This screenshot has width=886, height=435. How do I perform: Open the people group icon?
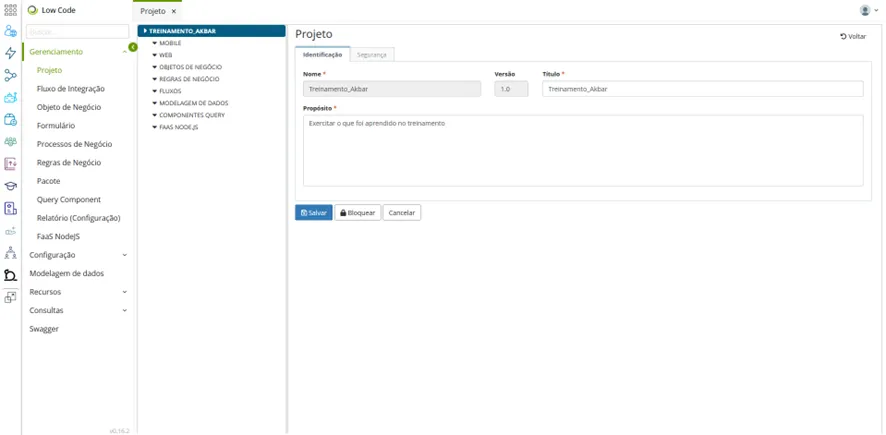(10, 141)
